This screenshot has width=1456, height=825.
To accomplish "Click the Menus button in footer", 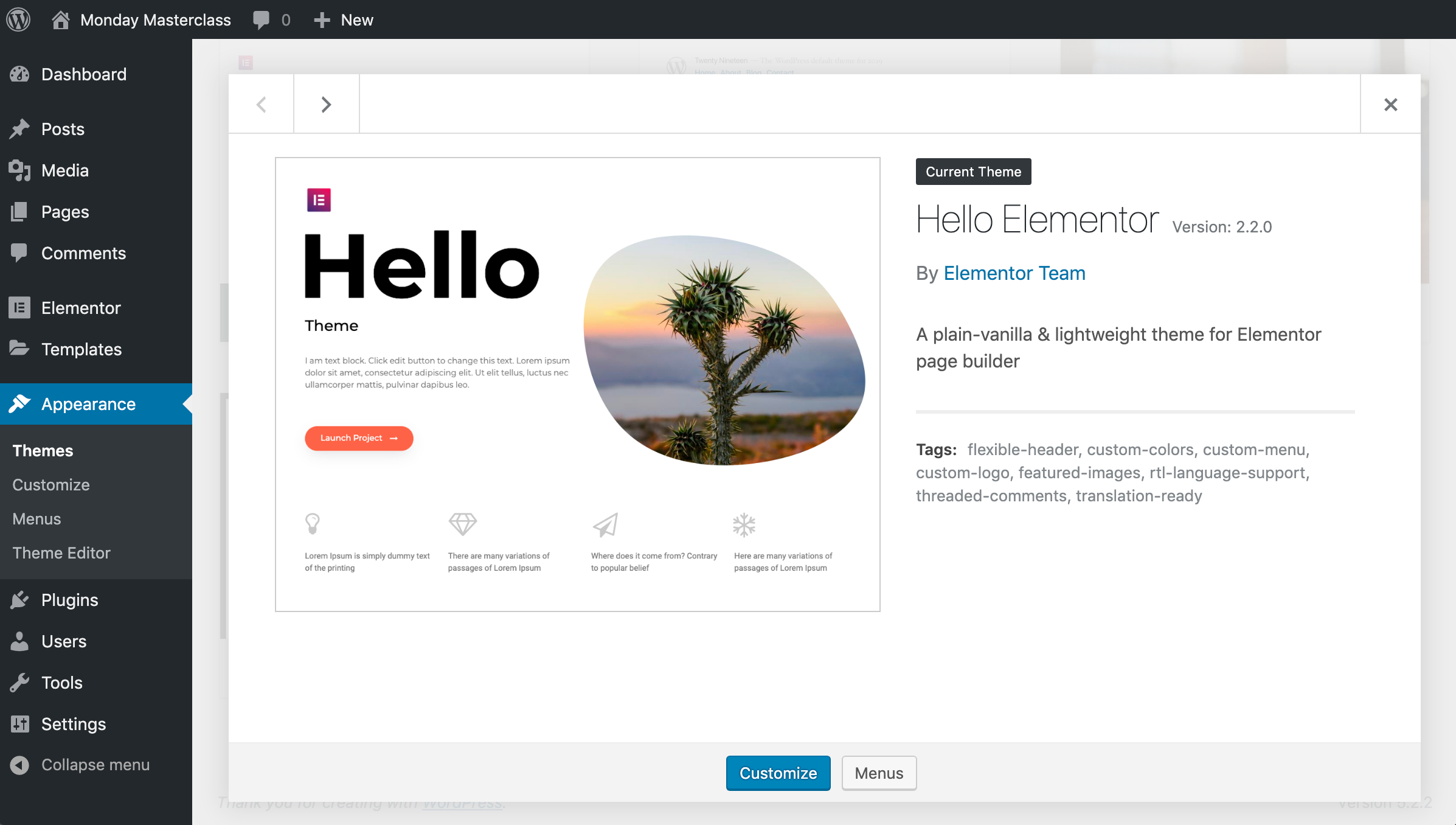I will (879, 773).
